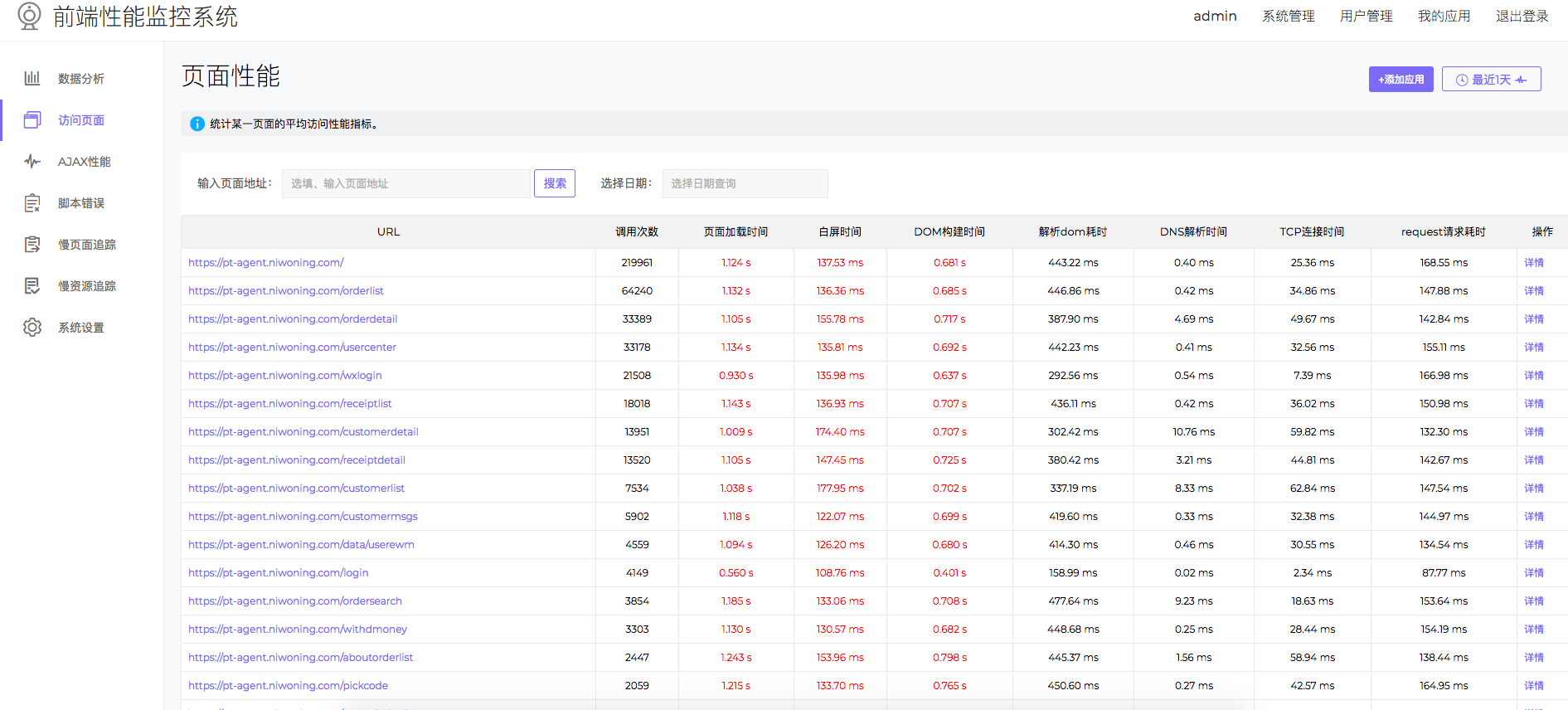Open the 最近1天 time range dropdown
The image size is (1568, 710).
pos(1491,79)
